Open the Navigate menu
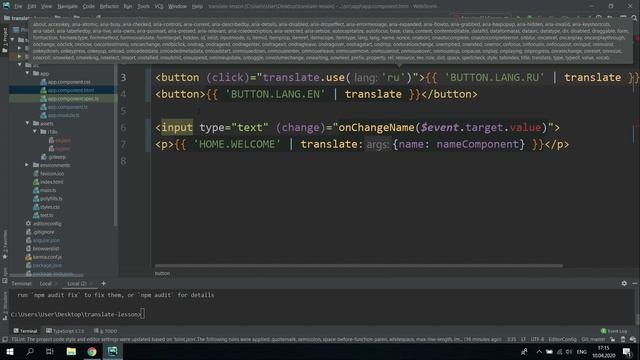Viewport: 640px width, 360px height. click(x=67, y=7)
